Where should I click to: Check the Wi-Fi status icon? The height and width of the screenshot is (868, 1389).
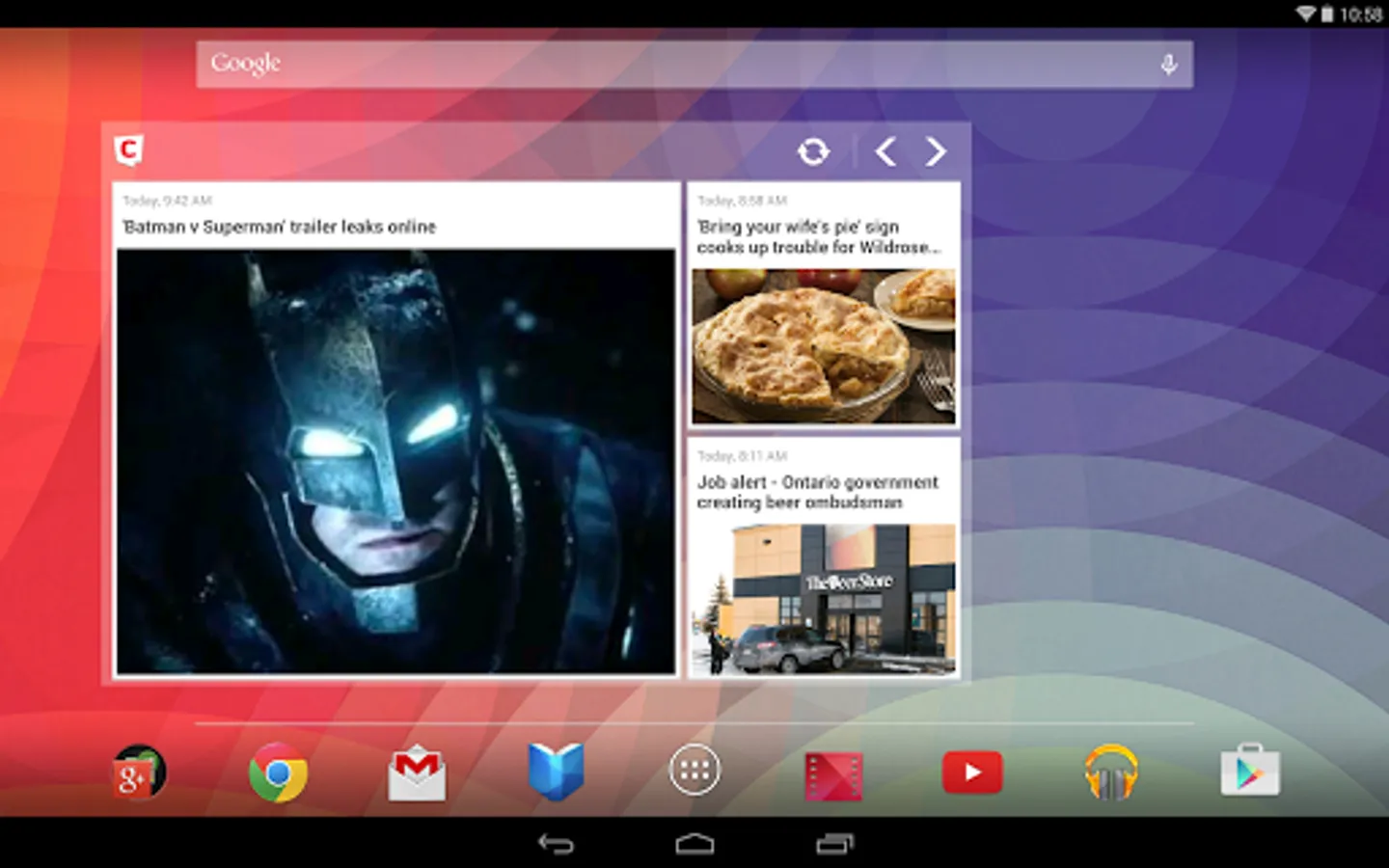(1305, 14)
